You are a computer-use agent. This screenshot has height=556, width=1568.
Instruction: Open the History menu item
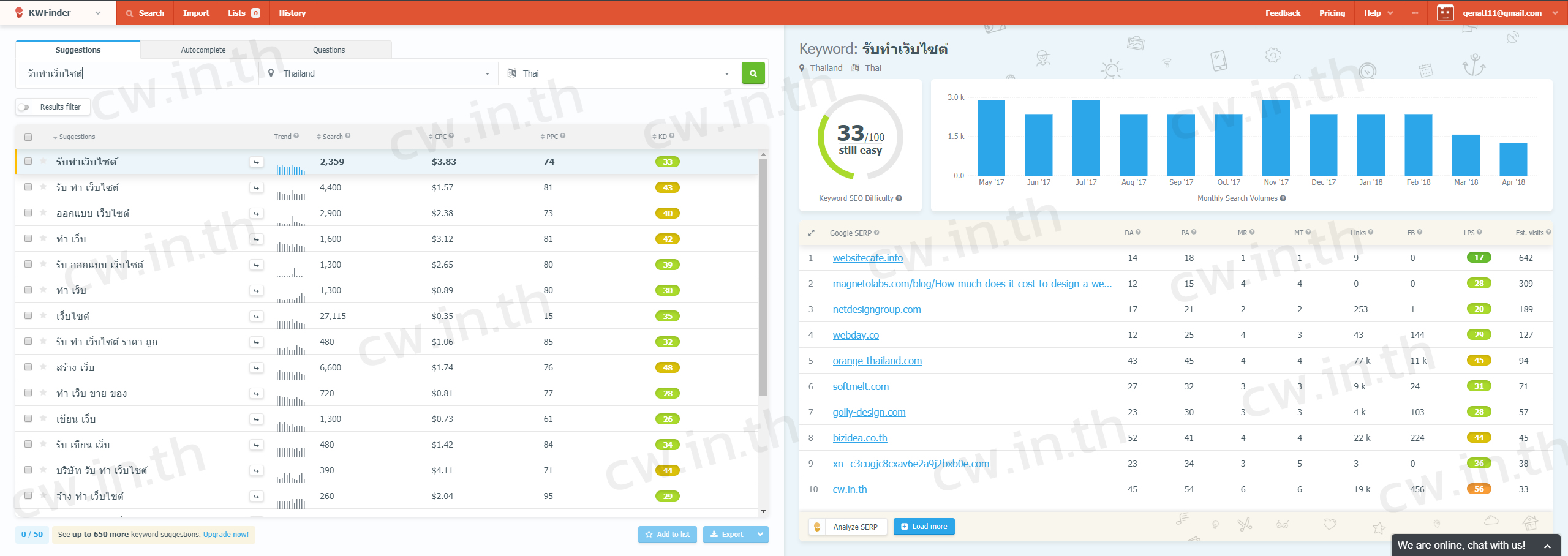(292, 13)
